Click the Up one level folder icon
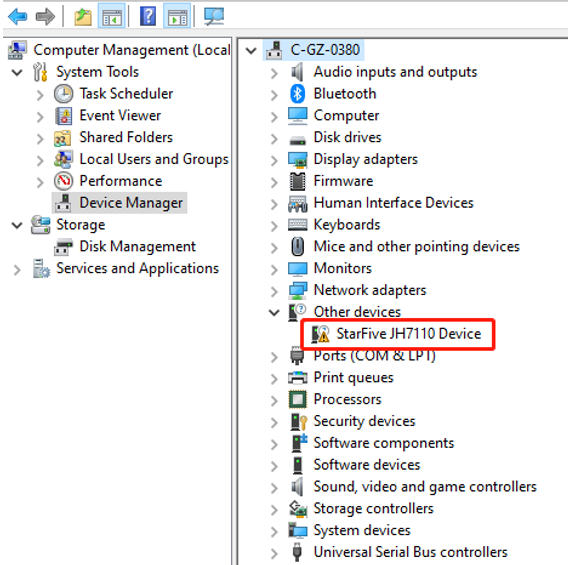The height and width of the screenshot is (565, 568). coord(83,16)
